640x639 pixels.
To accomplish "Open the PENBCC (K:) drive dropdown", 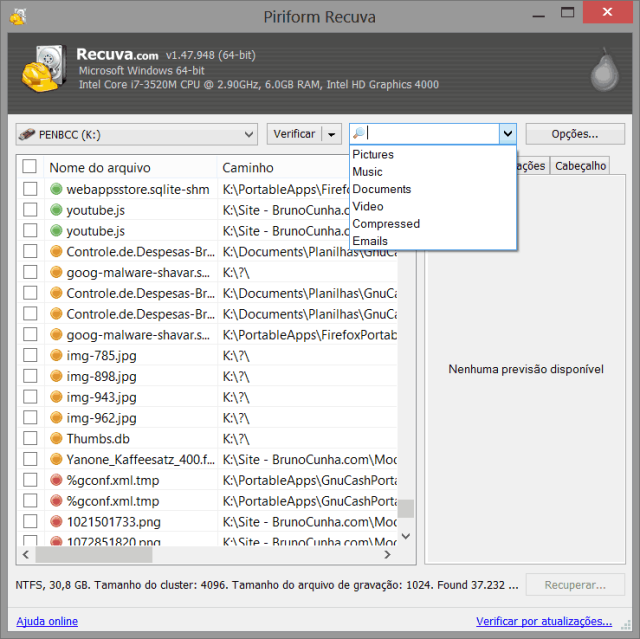I will pos(137,134).
